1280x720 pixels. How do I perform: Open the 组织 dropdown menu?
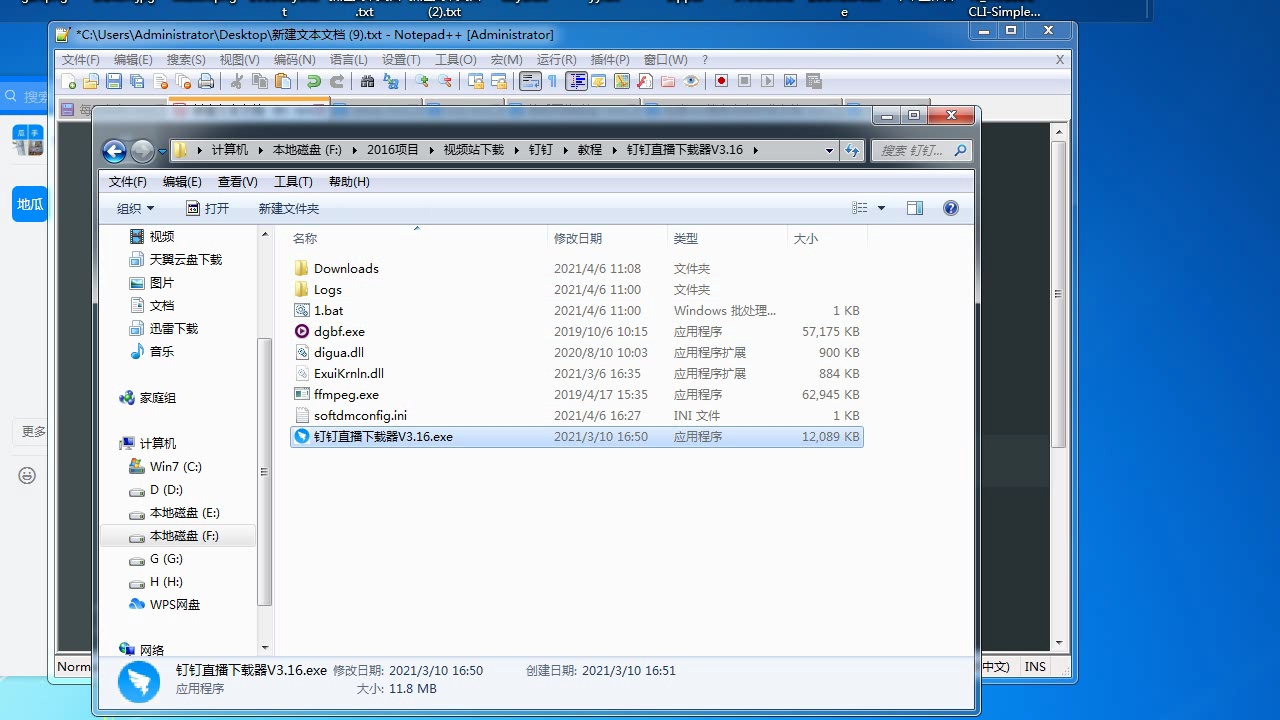click(136, 208)
